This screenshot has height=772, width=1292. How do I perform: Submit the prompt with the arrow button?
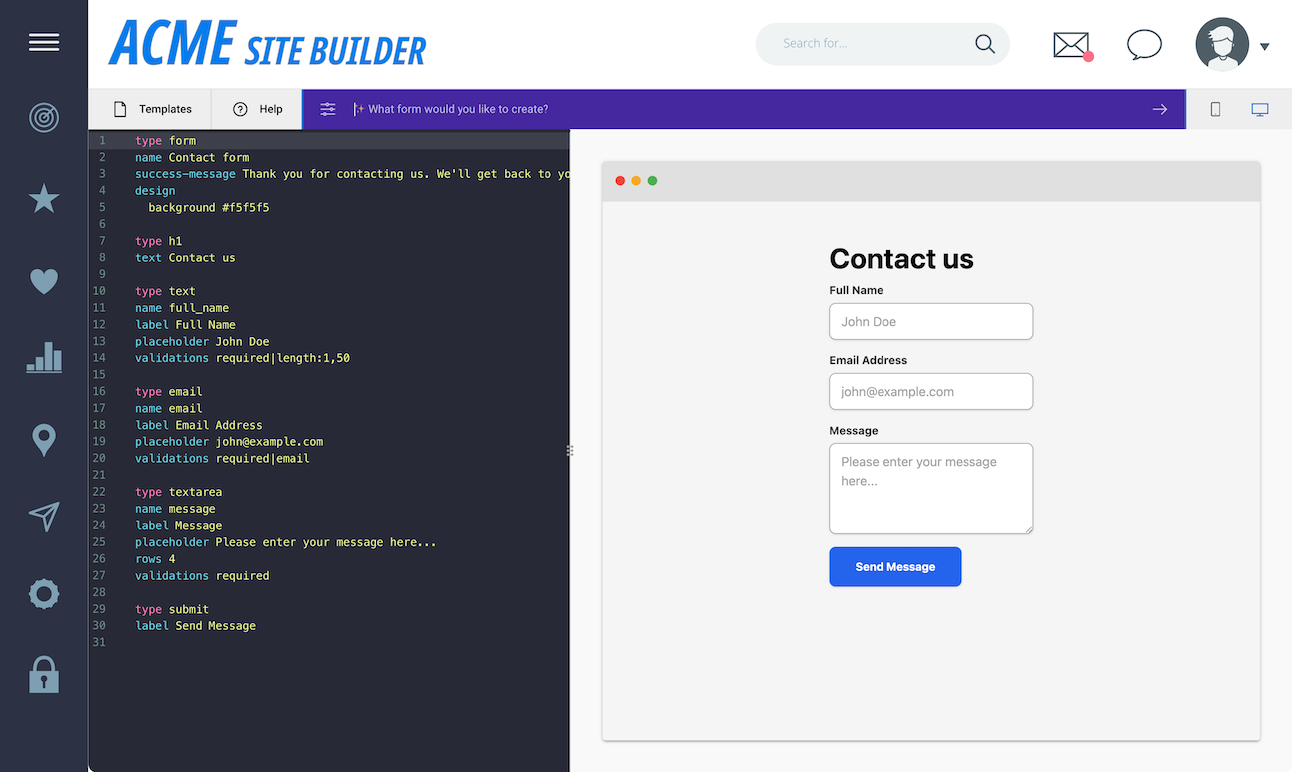coord(1160,109)
